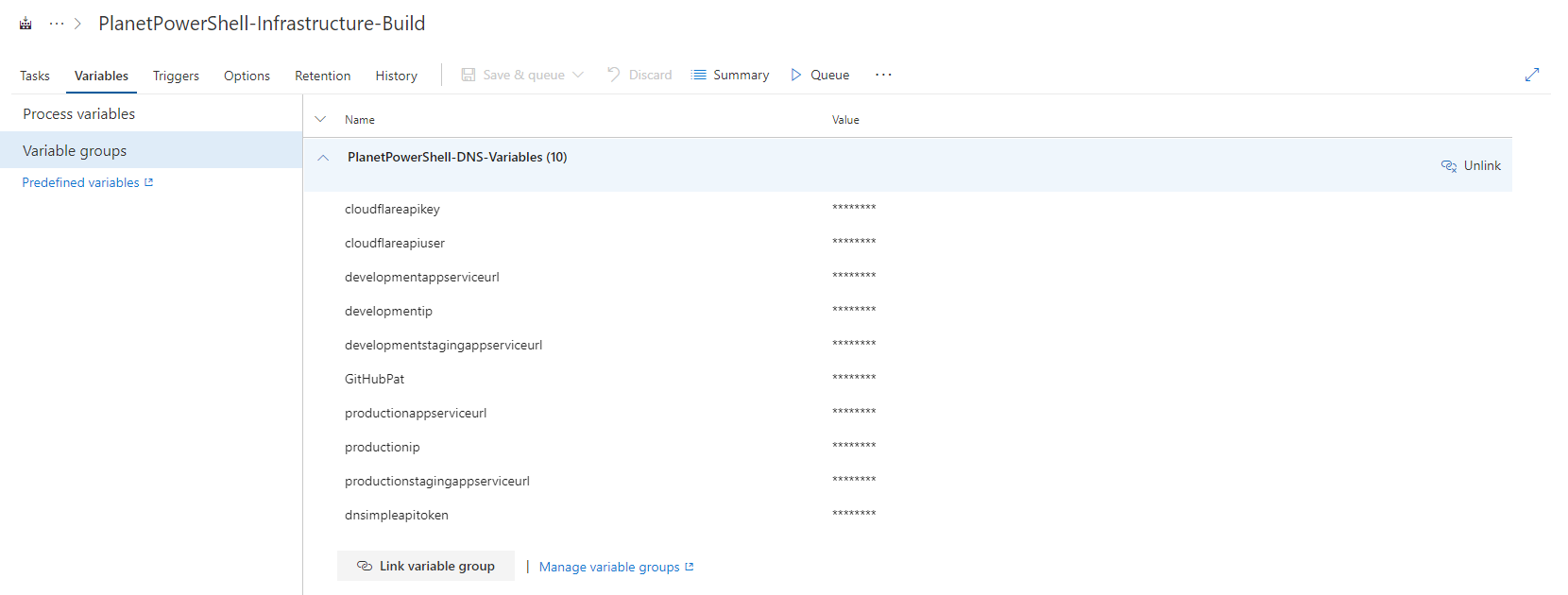
Task: Select Variable groups in sidebar
Action: [x=151, y=150]
